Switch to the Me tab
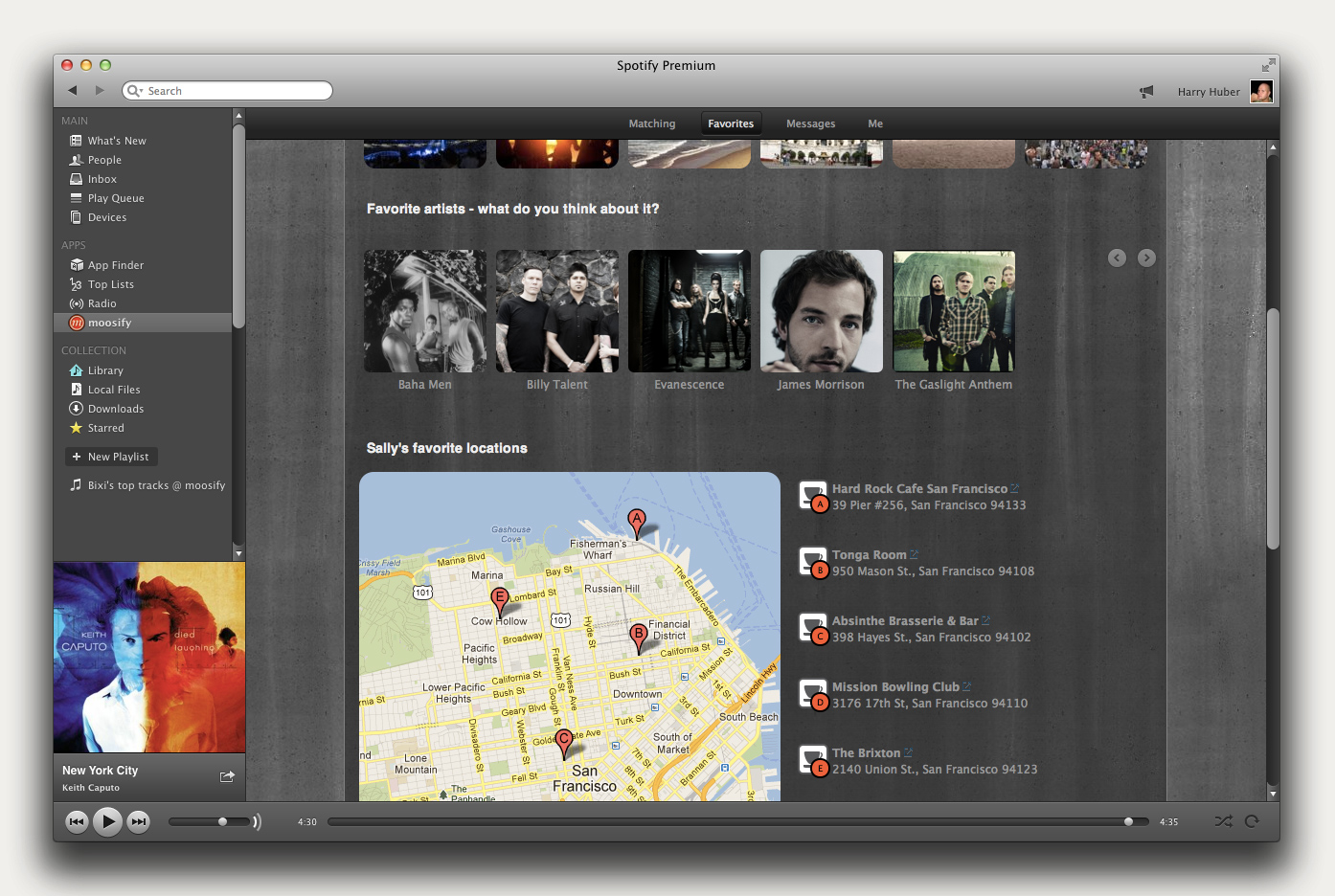 click(x=875, y=123)
